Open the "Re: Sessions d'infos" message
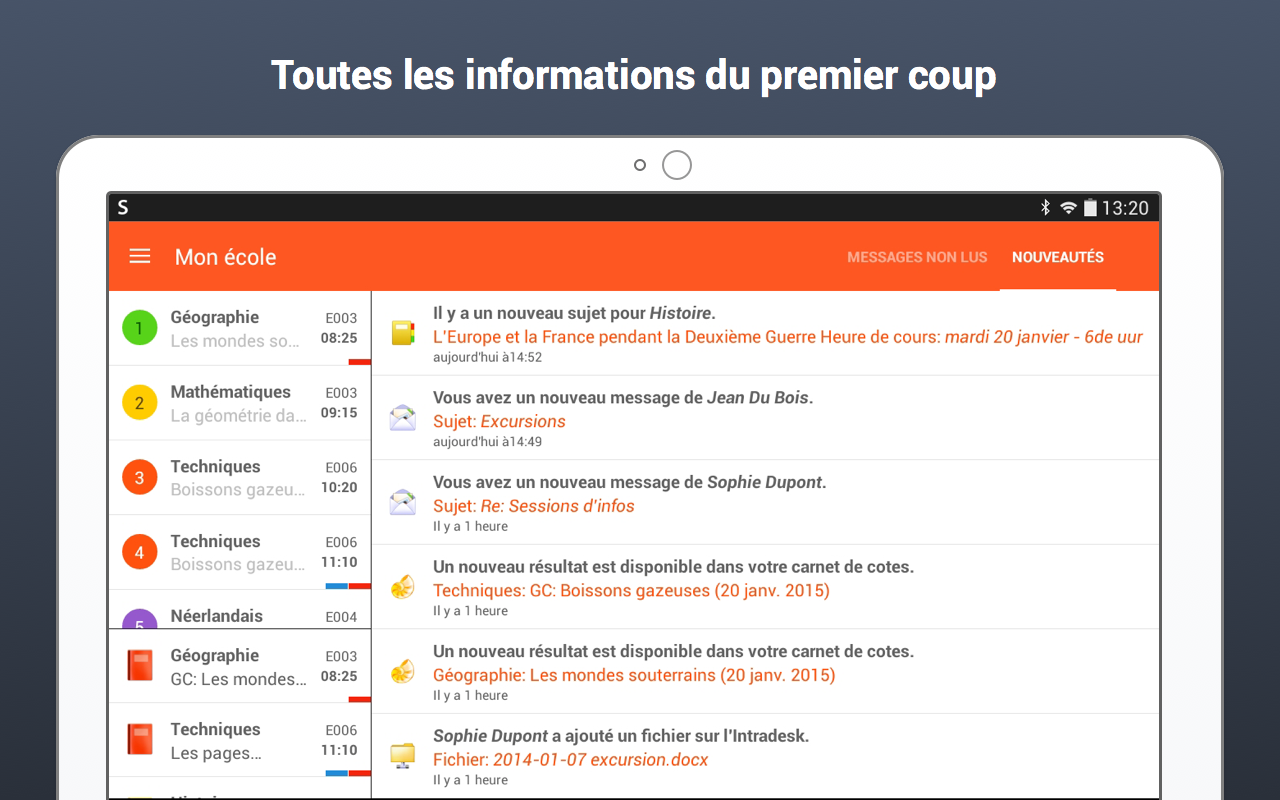This screenshot has height=800, width=1280. [x=534, y=506]
